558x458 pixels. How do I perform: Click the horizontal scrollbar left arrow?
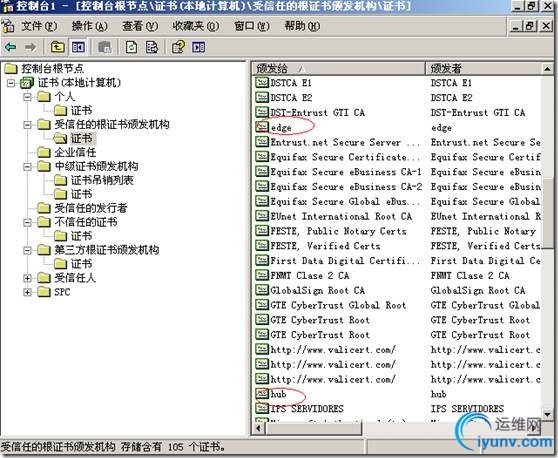click(259, 428)
